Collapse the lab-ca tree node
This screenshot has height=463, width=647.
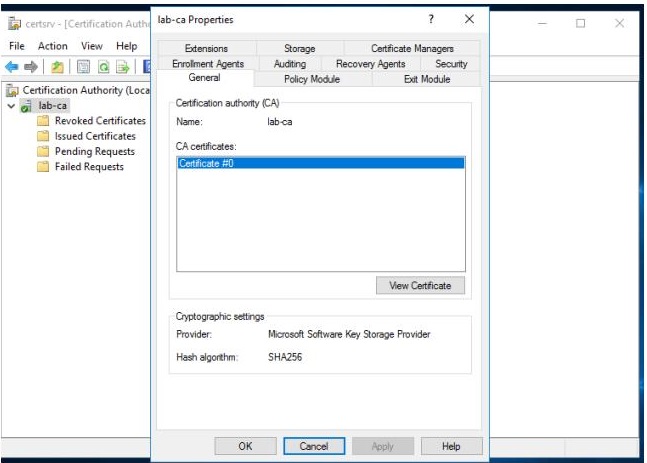pos(11,106)
